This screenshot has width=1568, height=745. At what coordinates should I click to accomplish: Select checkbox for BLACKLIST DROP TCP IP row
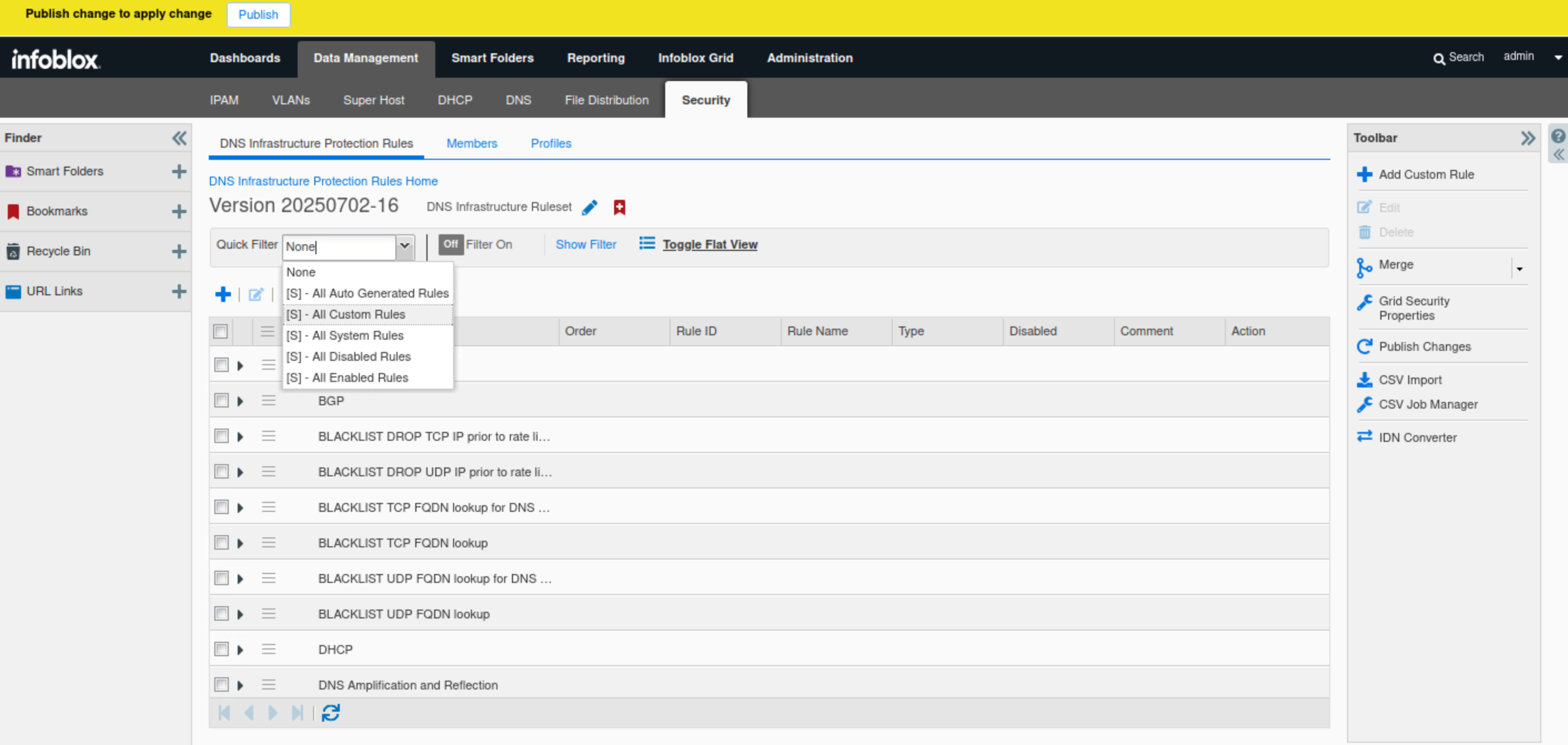pos(221,436)
